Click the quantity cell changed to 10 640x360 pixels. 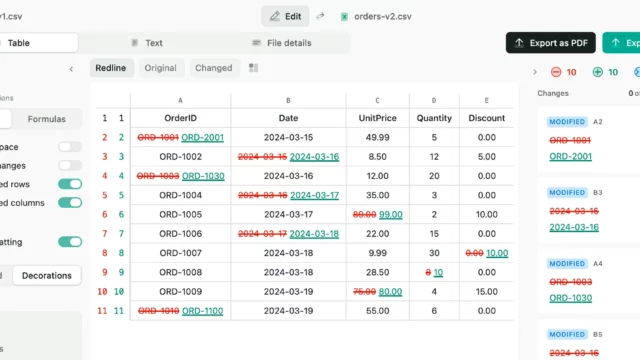434,272
